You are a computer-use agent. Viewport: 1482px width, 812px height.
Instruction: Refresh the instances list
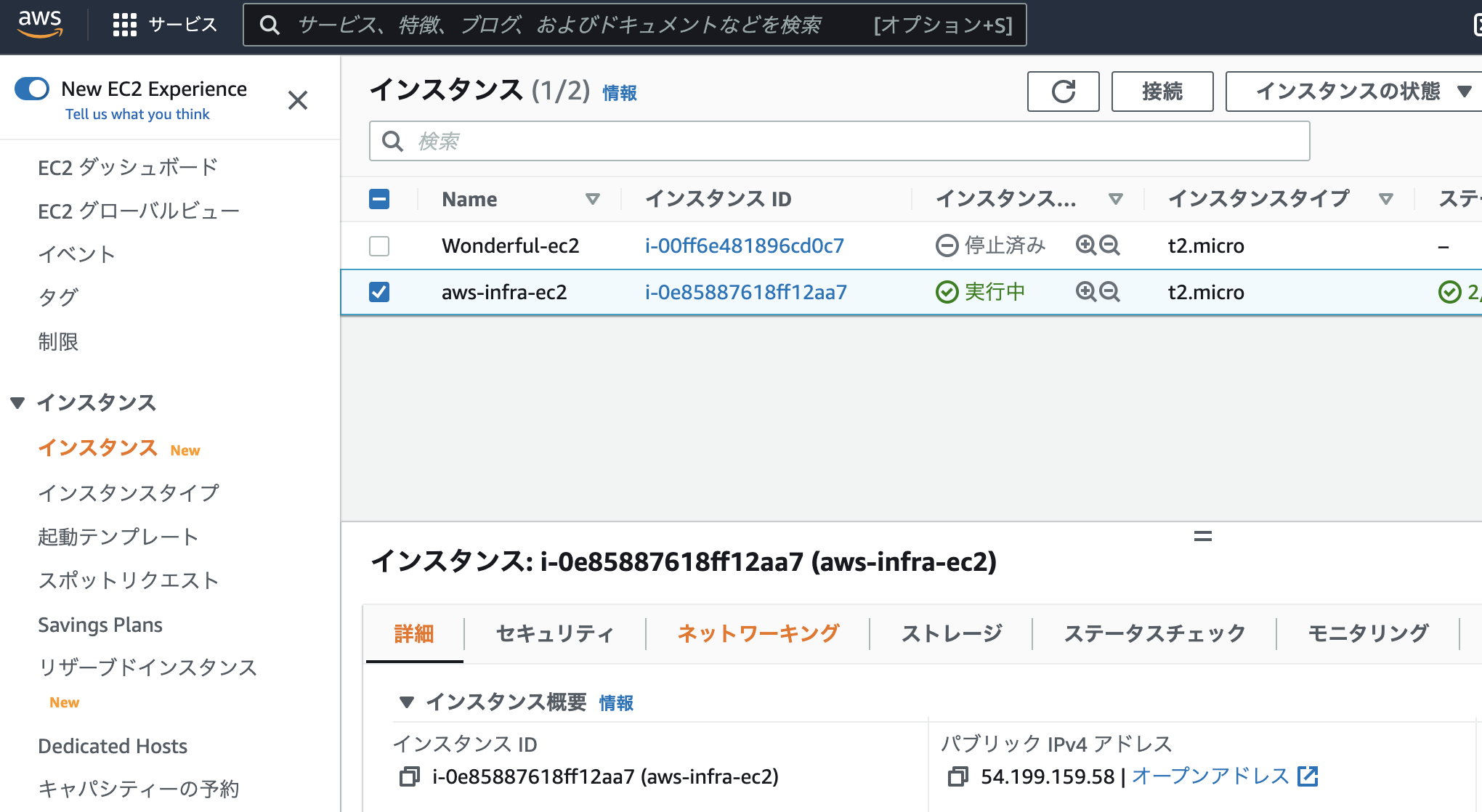(x=1063, y=92)
